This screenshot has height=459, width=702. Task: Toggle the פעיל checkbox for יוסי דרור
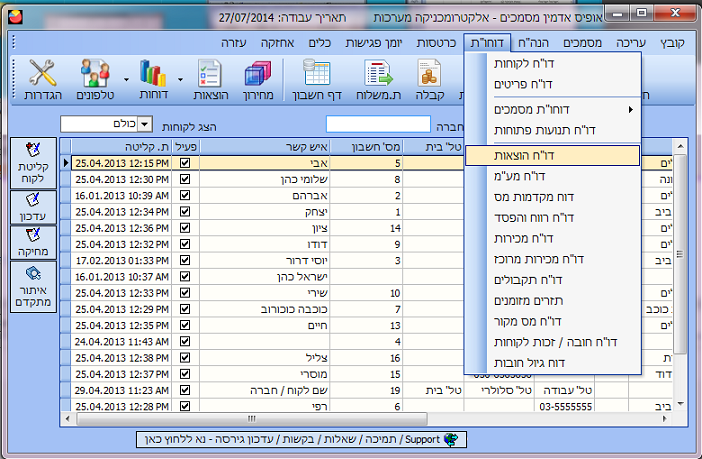point(185,260)
